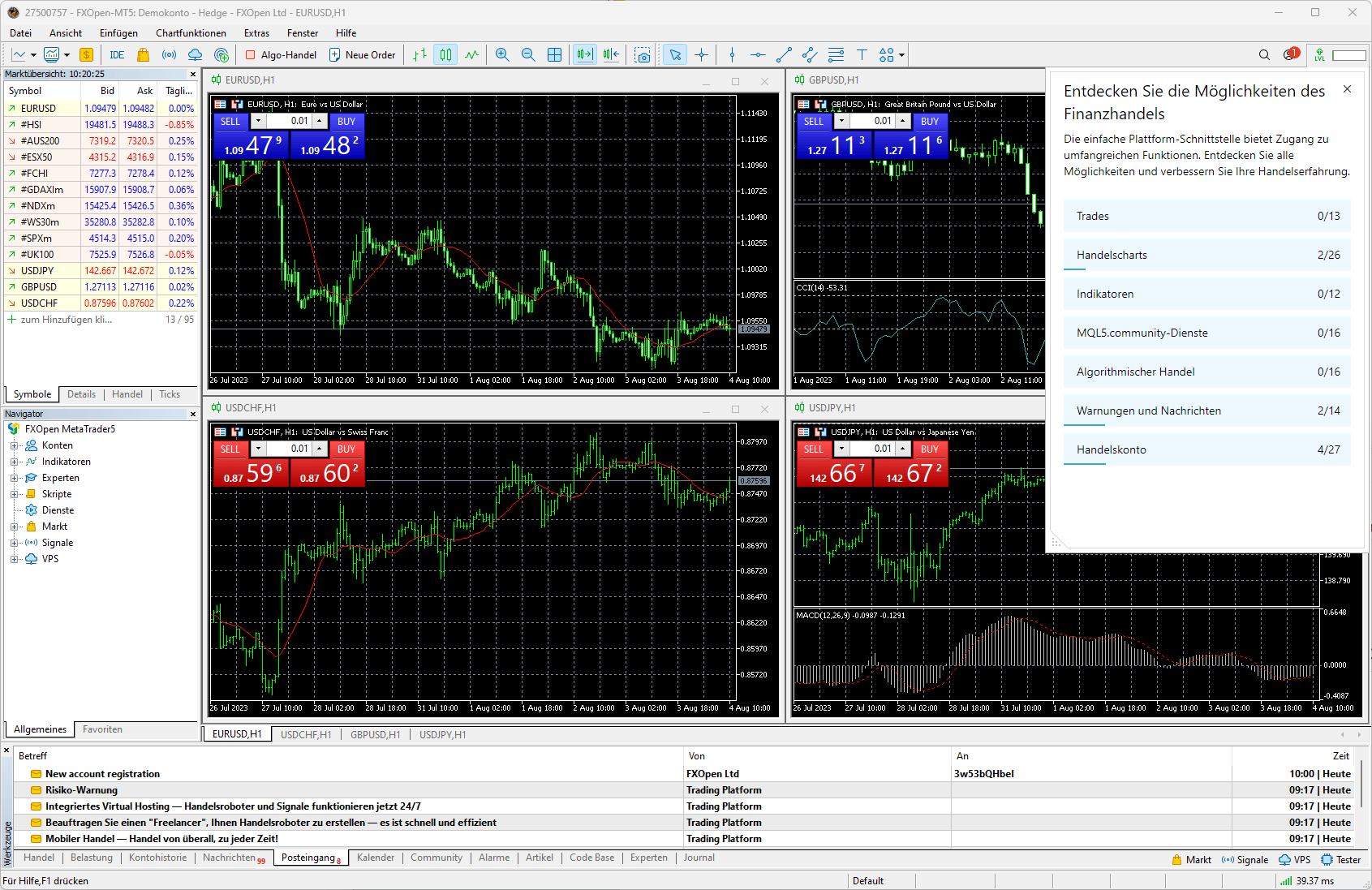Zoom out on the chart
This screenshot has width=1372, height=890.
[x=528, y=55]
